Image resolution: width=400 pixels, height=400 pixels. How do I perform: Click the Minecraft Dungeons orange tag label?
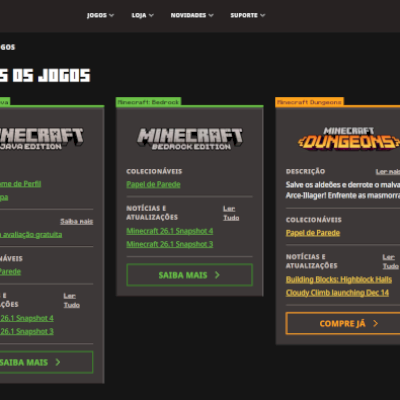309,102
